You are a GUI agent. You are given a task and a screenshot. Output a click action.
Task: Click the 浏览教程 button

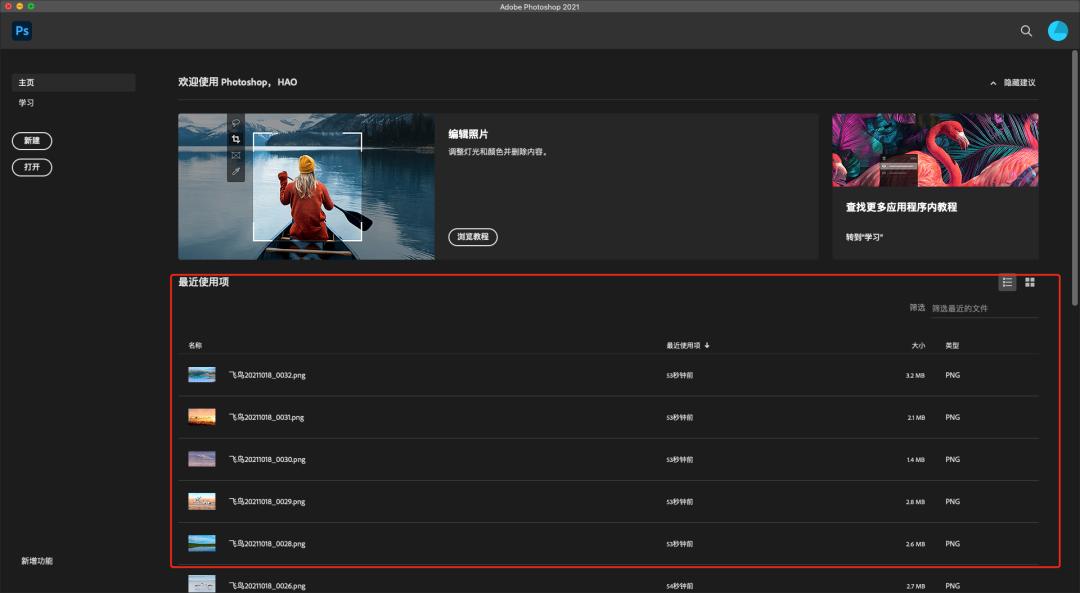472,237
